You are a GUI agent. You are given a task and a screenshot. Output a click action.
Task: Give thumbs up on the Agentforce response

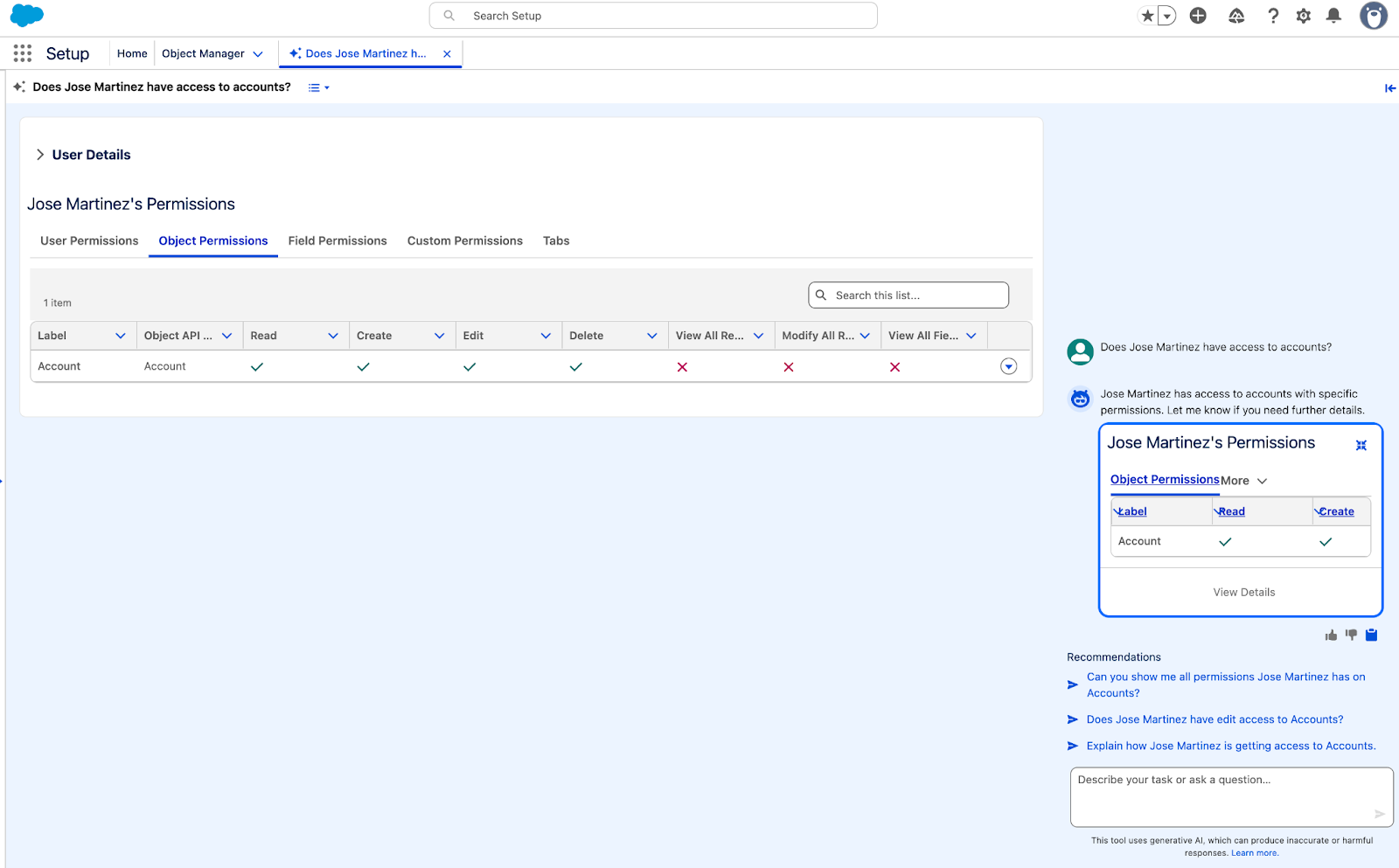tap(1330, 635)
